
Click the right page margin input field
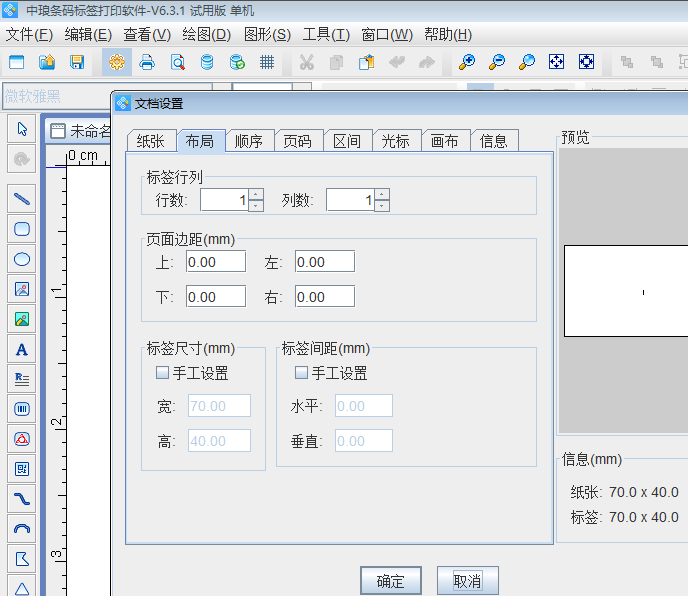[x=324, y=297]
